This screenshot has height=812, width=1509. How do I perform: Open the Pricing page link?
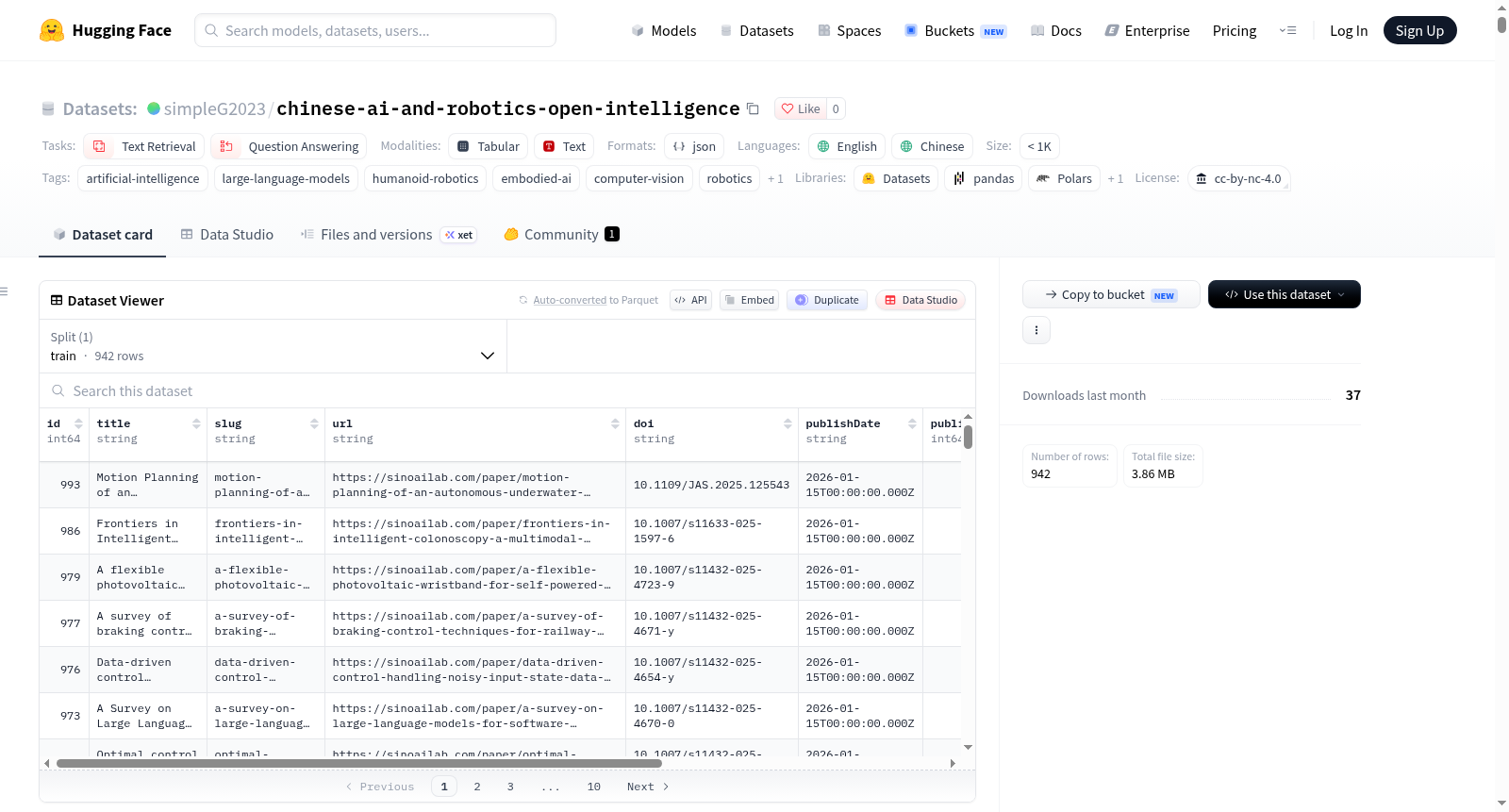click(x=1235, y=30)
